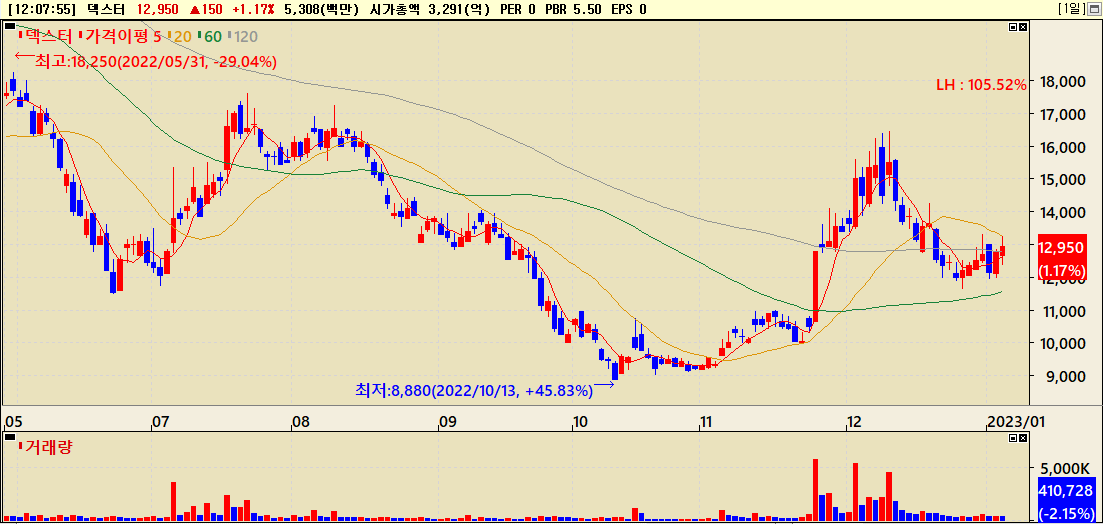Click the 11 month axis label
The width and height of the screenshot is (1103, 524).
(706, 422)
